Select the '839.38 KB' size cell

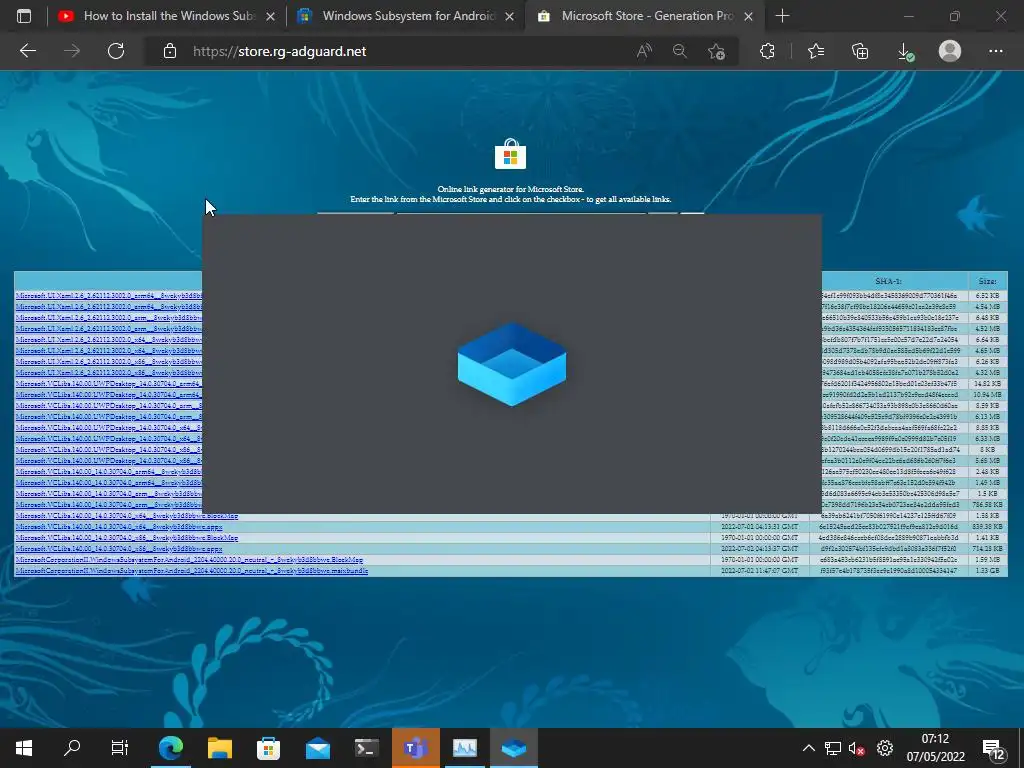point(987,526)
